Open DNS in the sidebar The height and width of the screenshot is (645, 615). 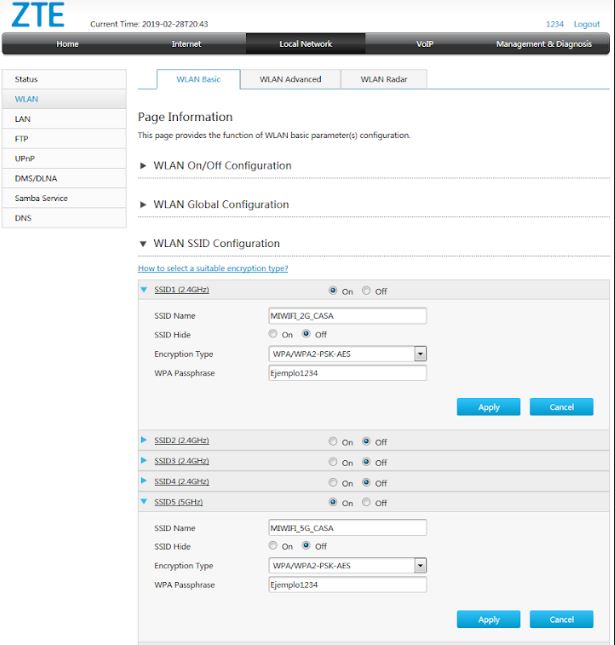[64, 218]
